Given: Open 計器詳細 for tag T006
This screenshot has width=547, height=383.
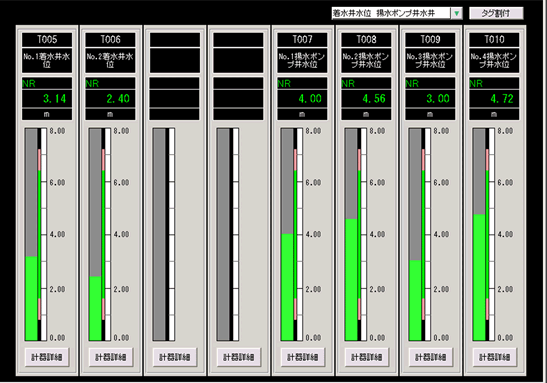Looking at the screenshot, I should [x=111, y=357].
